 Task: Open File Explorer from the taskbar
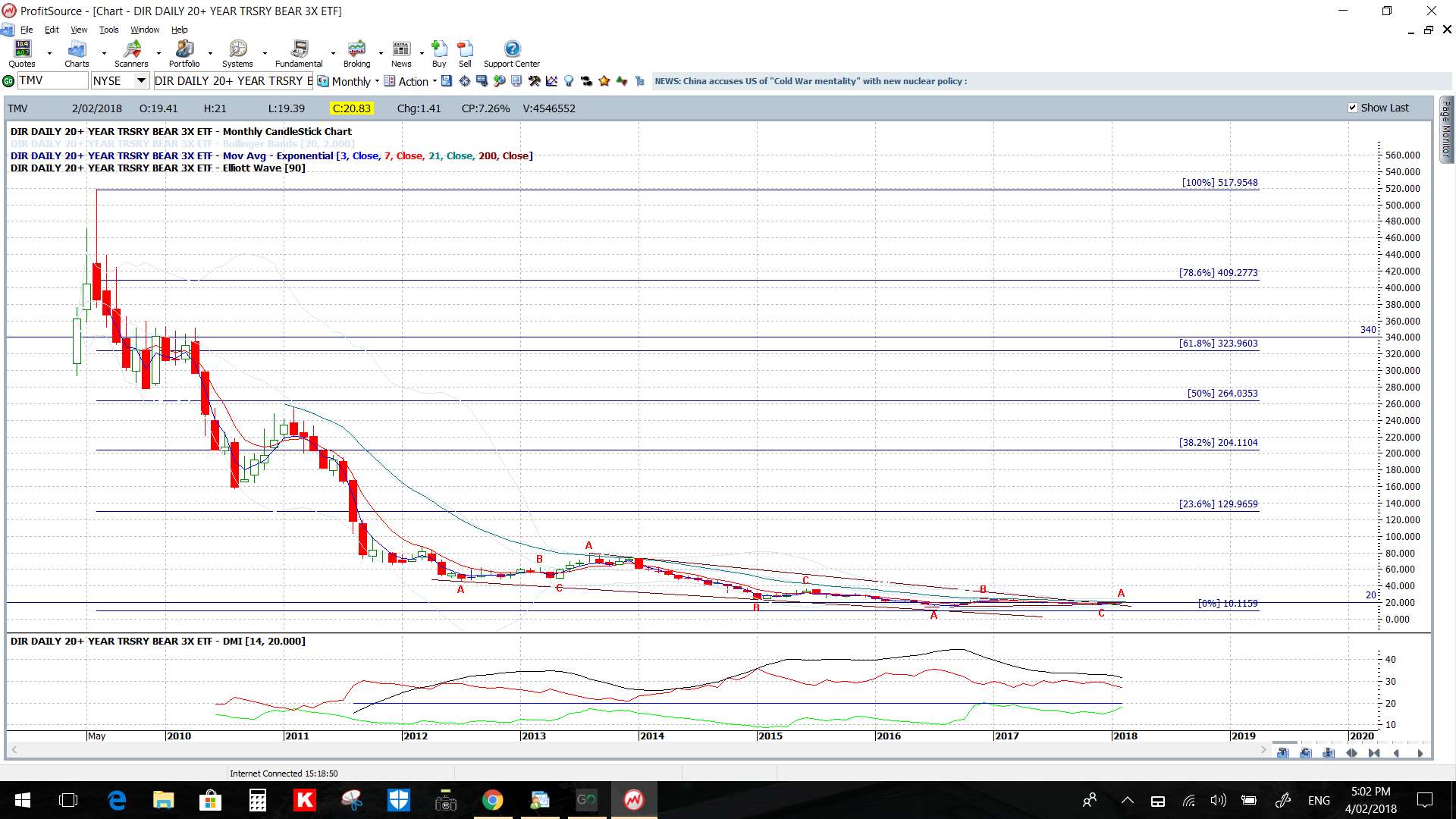(x=163, y=800)
